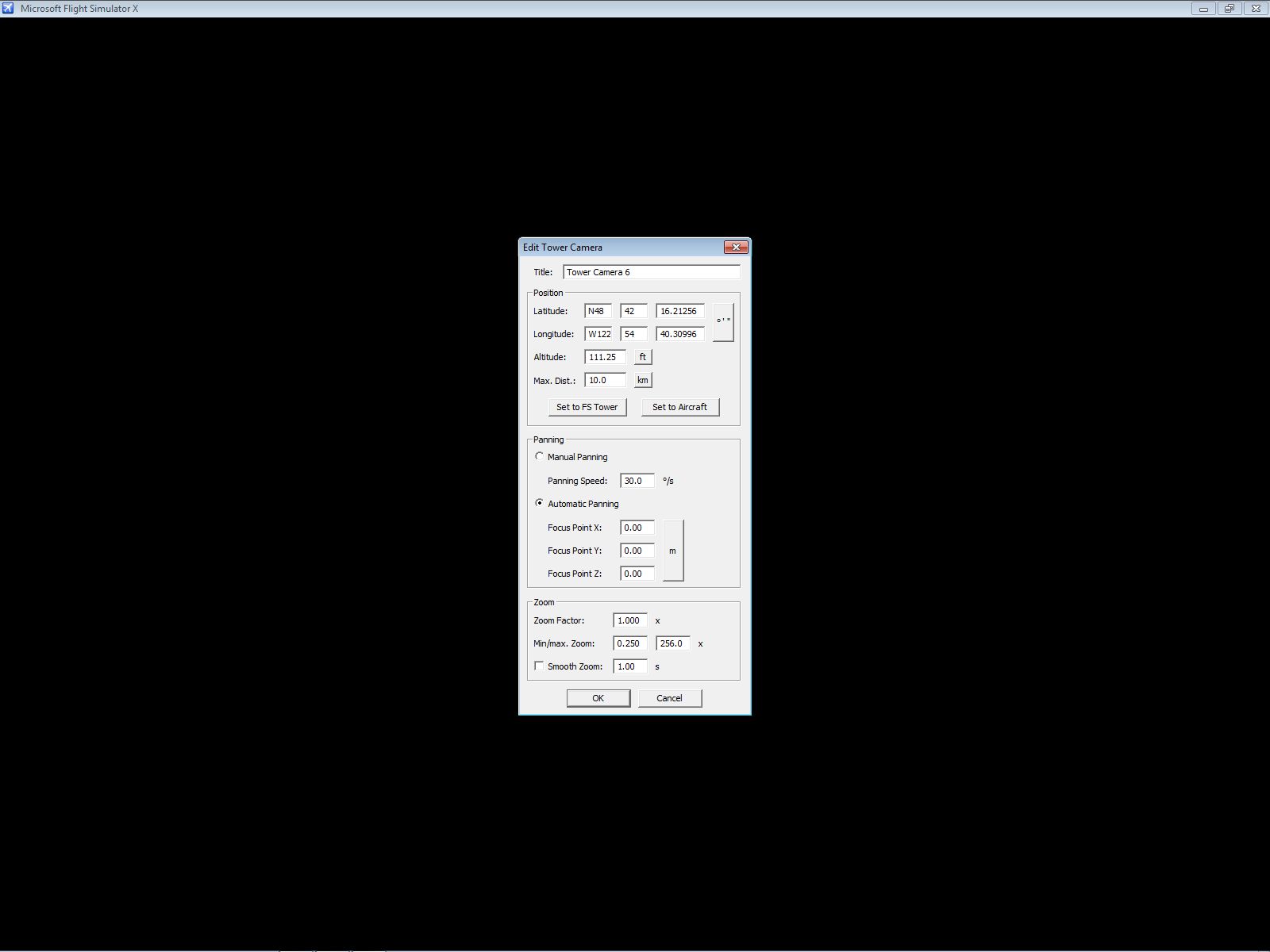Switch the Max. Dist. km unit button
The height and width of the screenshot is (952, 1270).
point(643,380)
